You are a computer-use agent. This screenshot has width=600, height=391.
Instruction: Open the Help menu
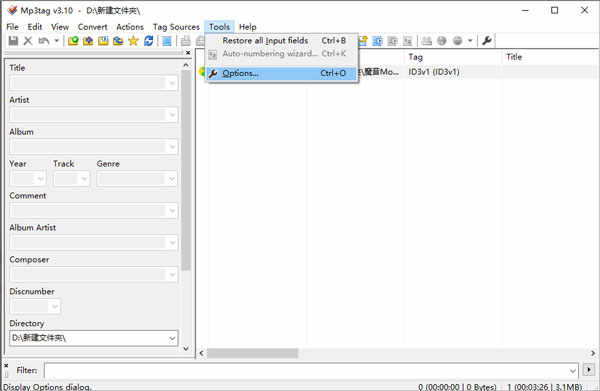(x=248, y=27)
